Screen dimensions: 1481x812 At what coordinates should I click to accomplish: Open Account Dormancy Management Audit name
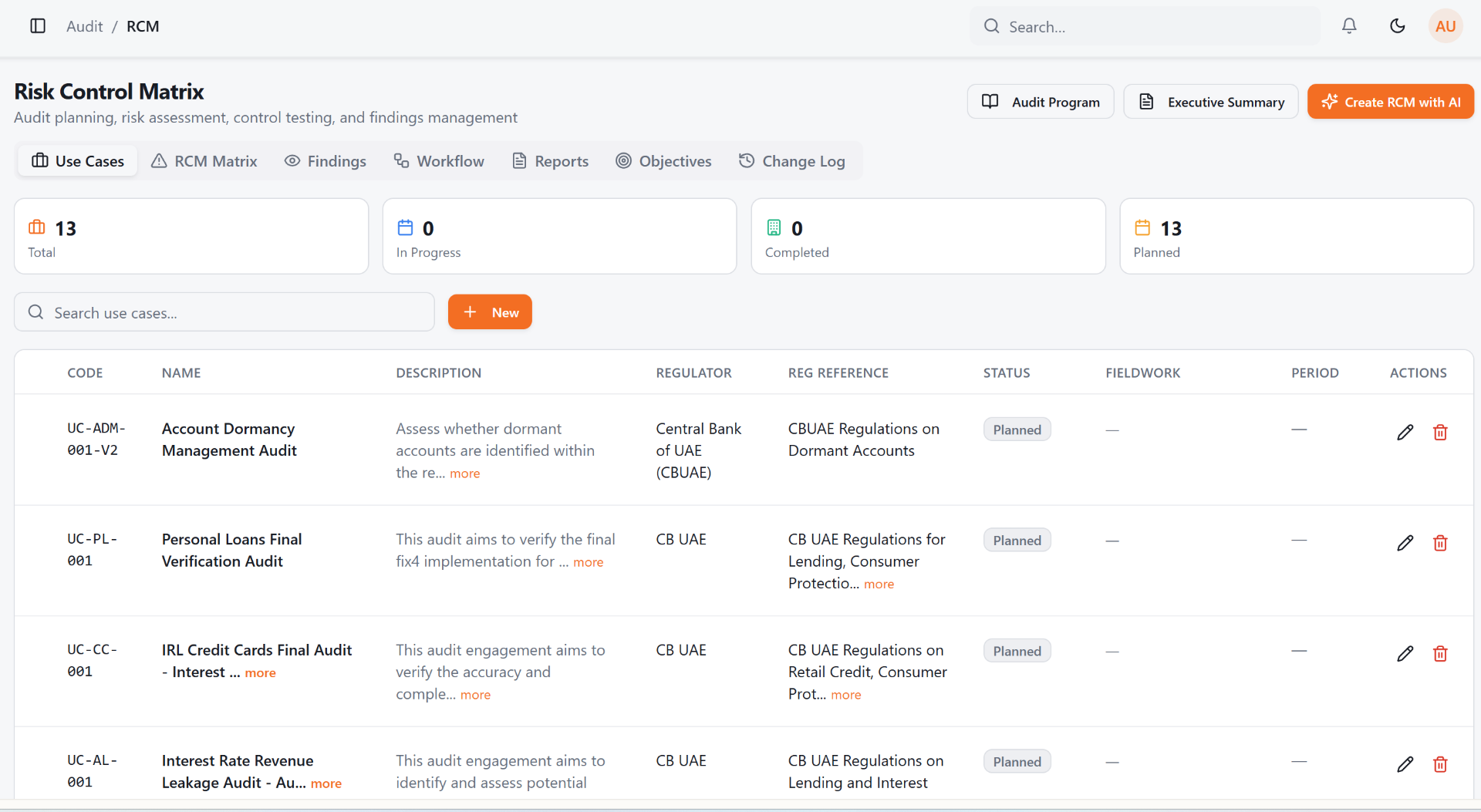point(229,440)
